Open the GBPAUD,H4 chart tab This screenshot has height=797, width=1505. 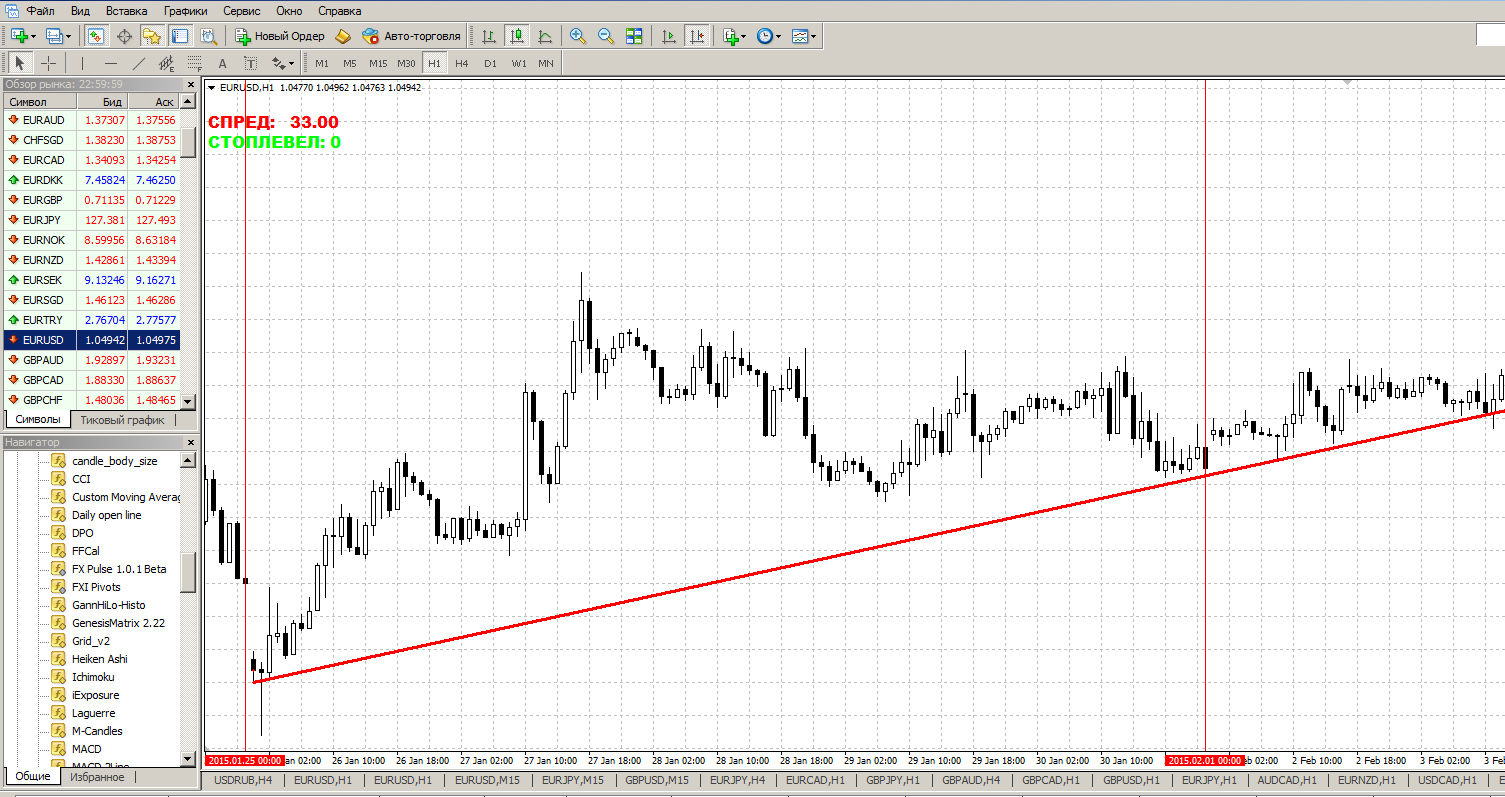point(970,780)
